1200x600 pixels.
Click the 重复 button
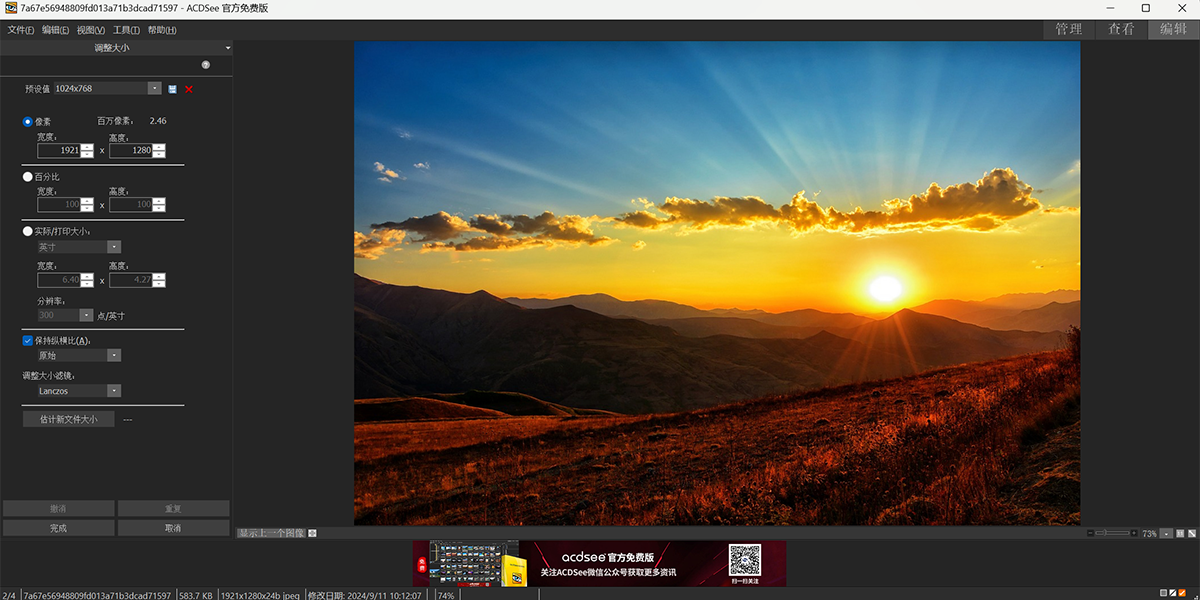173,508
